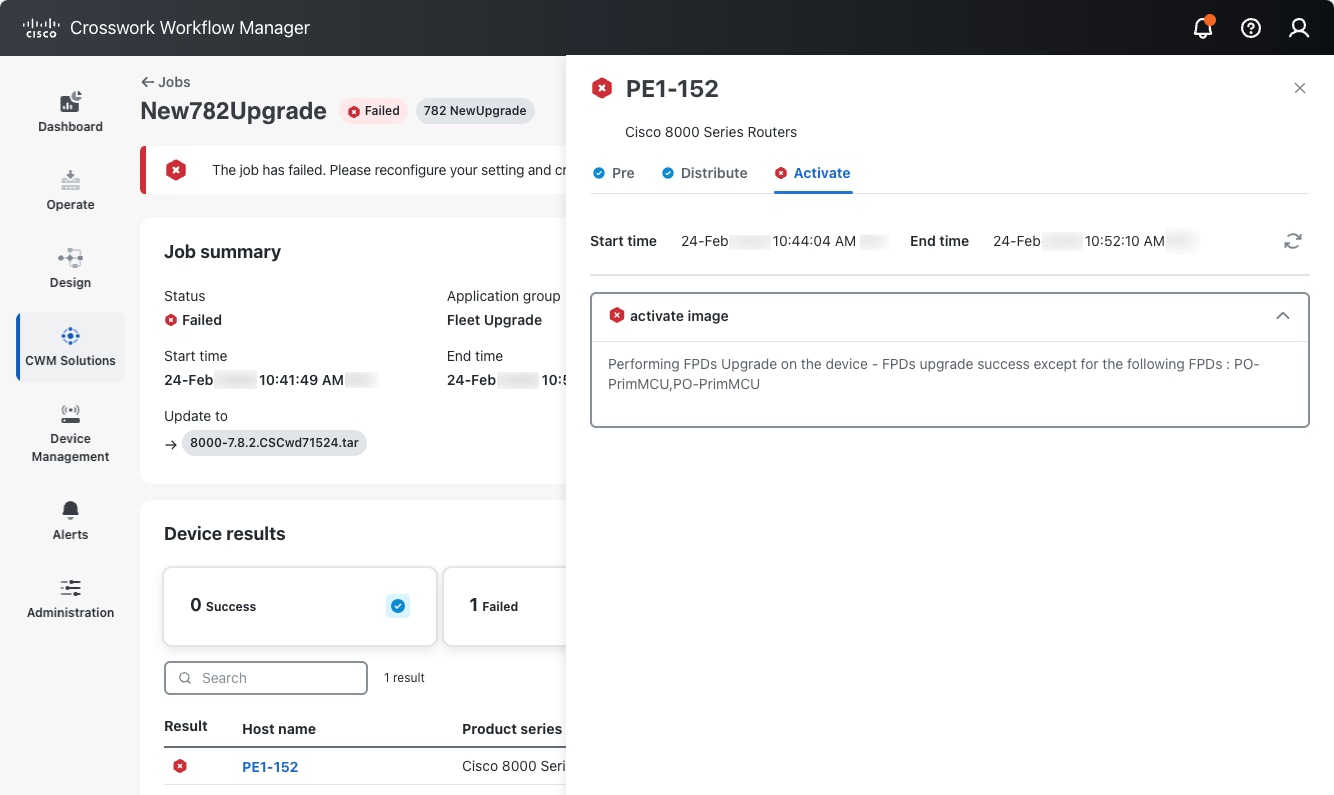The image size is (1334, 795).
Task: Select CWM Solutions in sidebar
Action: point(70,346)
